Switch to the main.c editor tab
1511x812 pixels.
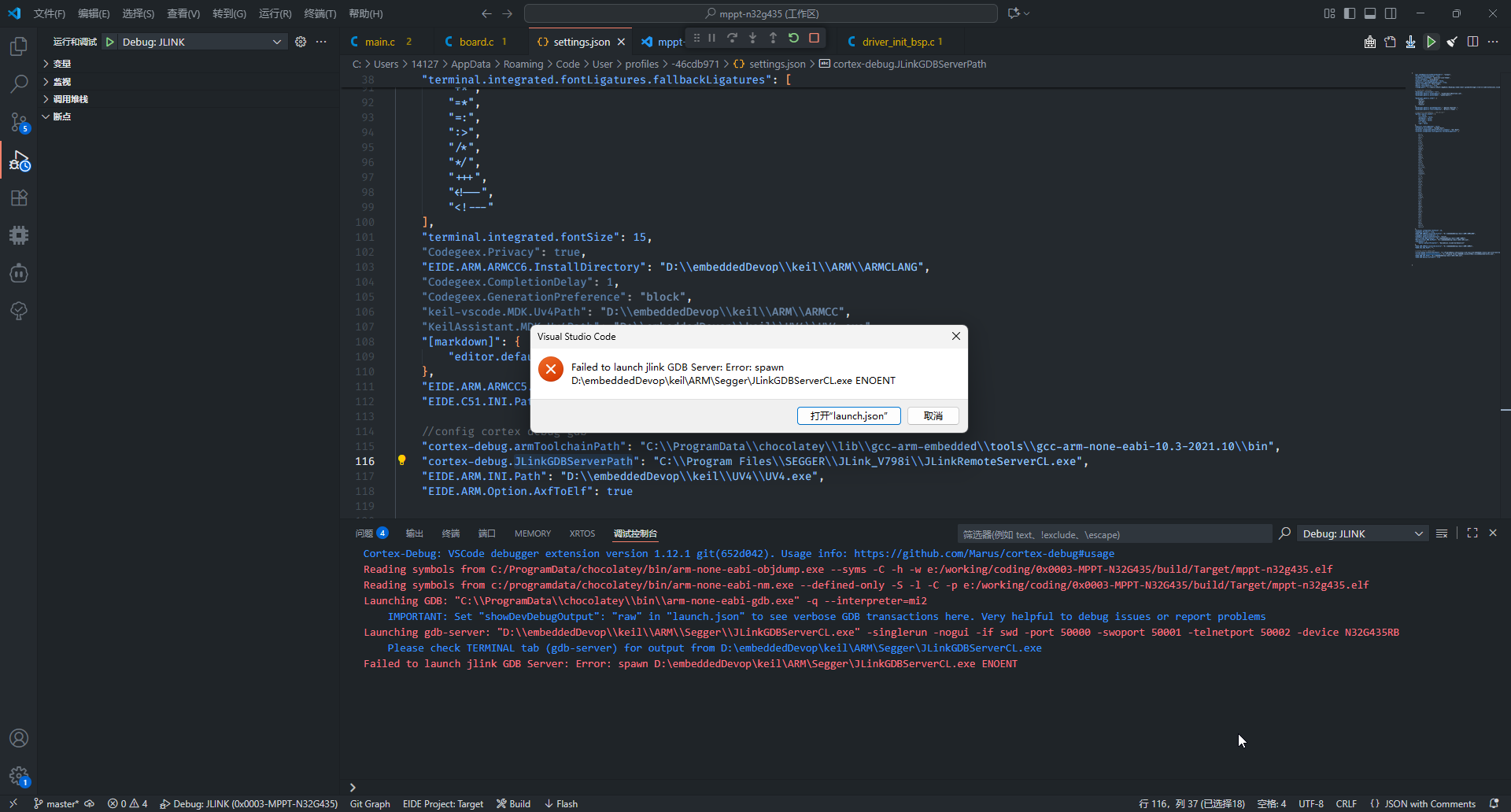click(x=380, y=42)
